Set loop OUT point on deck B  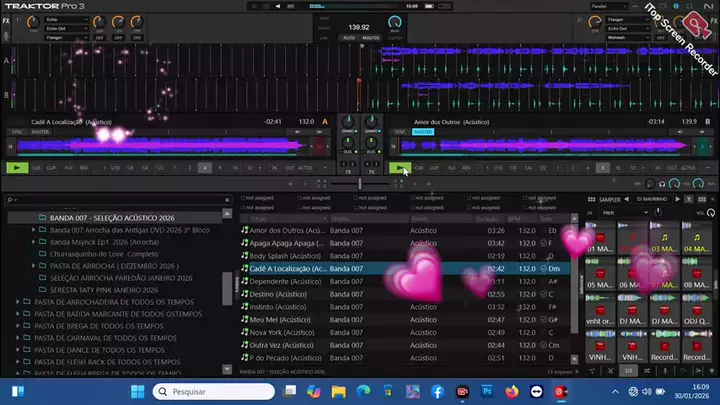tap(672, 168)
